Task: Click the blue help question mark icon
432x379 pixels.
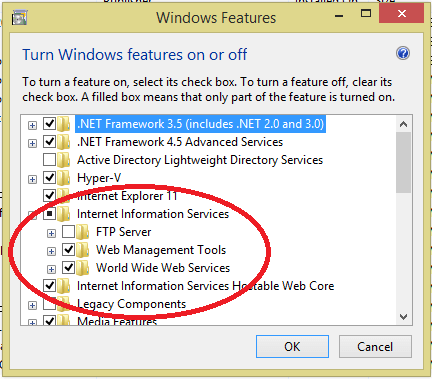Action: [403, 53]
